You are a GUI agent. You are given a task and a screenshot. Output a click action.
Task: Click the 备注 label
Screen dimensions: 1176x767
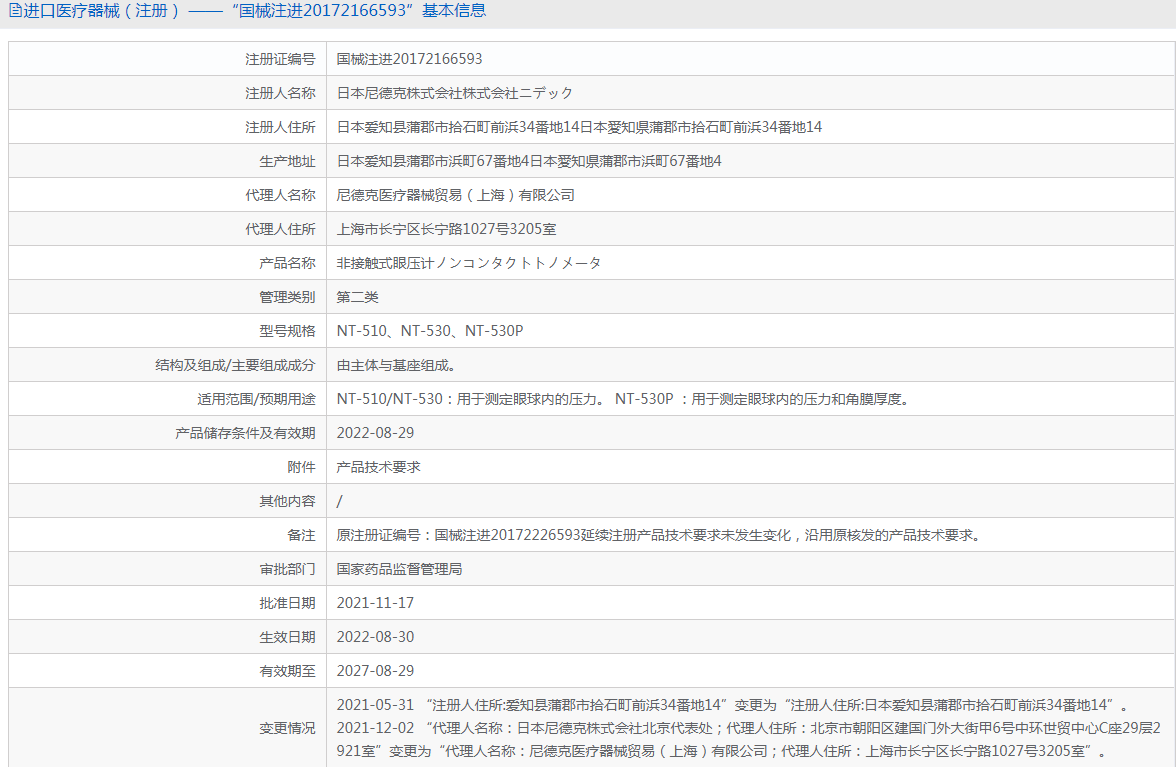[x=302, y=535]
